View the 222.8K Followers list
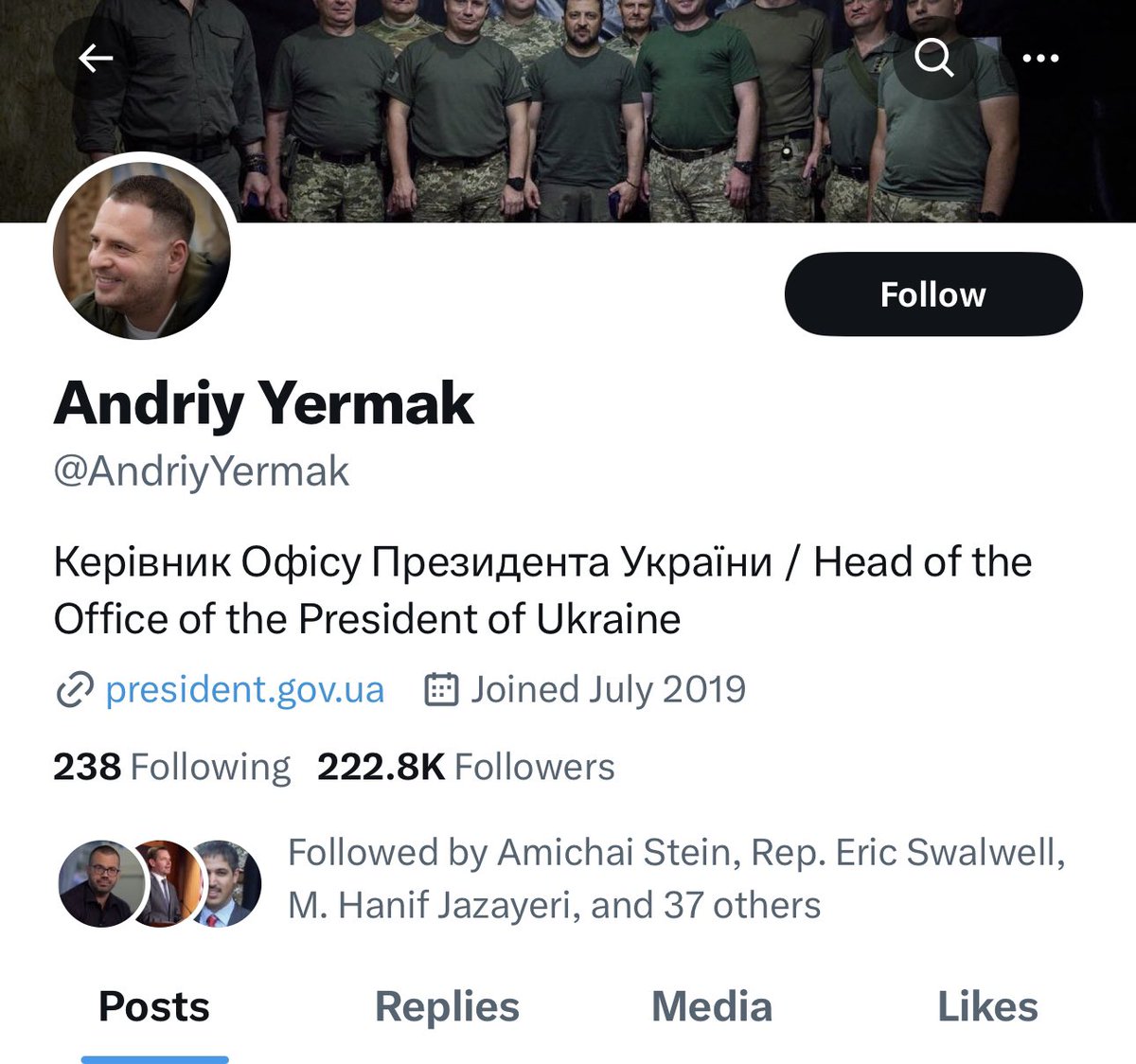The image size is (1136, 1064). (x=466, y=767)
